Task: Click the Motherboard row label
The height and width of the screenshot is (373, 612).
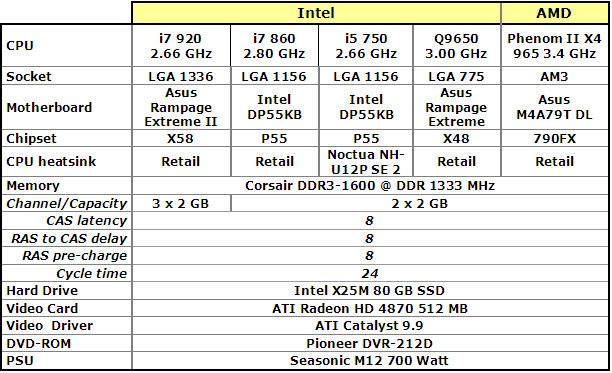Action: [x=49, y=107]
